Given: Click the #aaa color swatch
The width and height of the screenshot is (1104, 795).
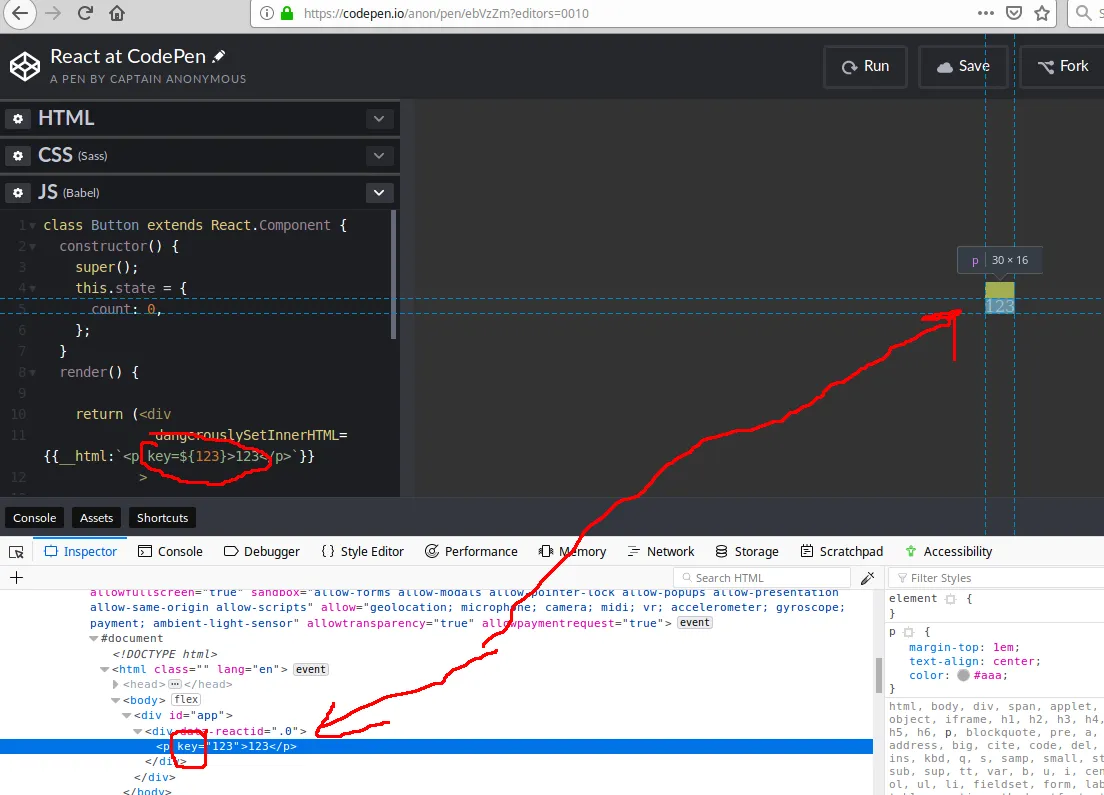Looking at the screenshot, I should (963, 675).
